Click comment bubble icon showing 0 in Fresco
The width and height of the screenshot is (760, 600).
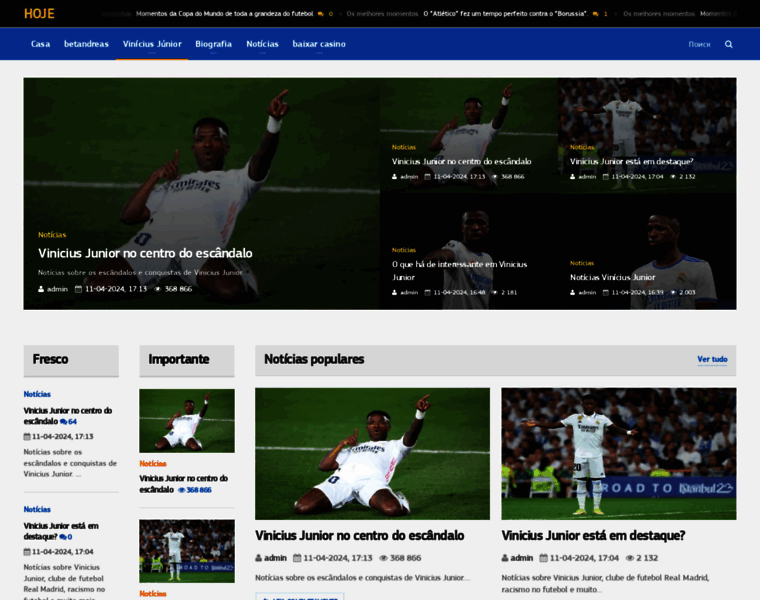[x=63, y=537]
